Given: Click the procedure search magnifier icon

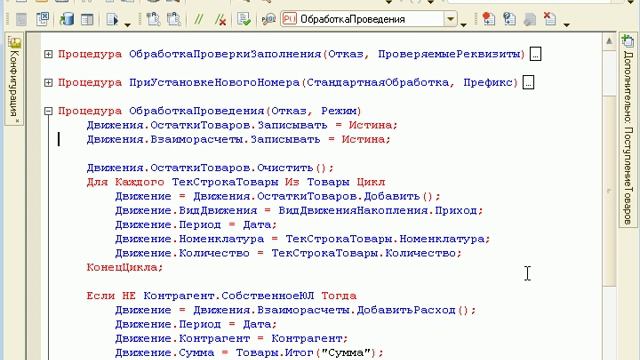Looking at the screenshot, I should [269, 19].
